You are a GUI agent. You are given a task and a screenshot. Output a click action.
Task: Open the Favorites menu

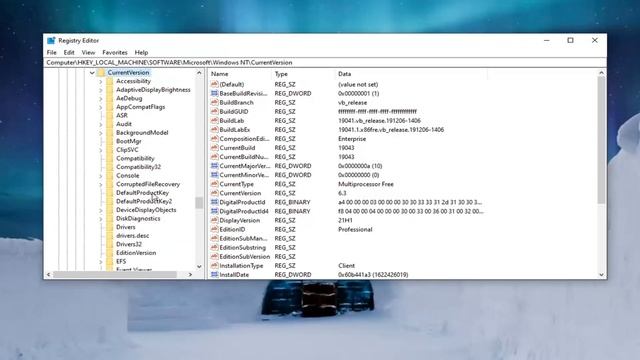coord(115,52)
